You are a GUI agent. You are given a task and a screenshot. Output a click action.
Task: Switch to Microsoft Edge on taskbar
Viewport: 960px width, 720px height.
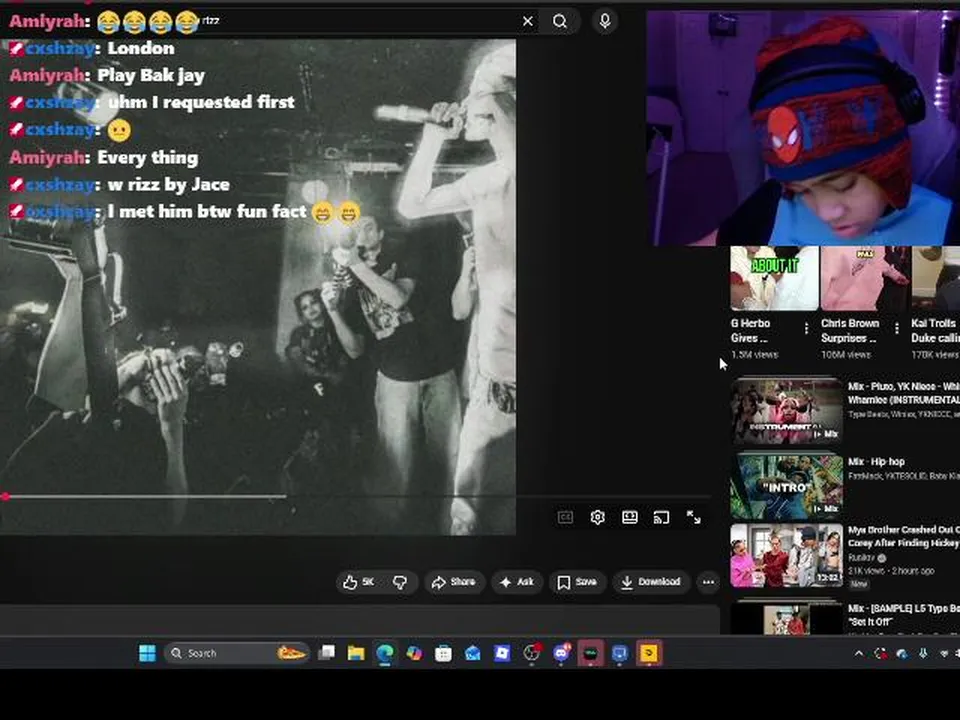tap(384, 653)
